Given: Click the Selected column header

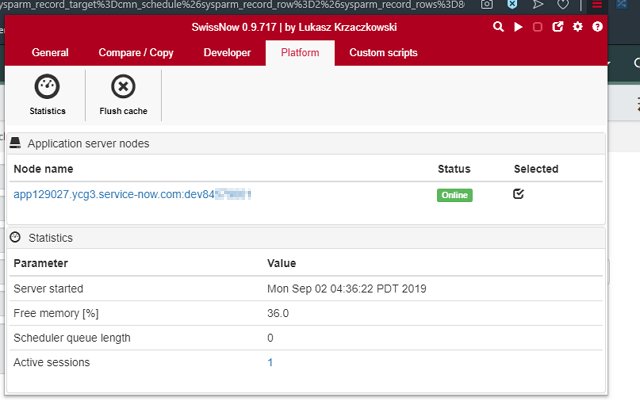Looking at the screenshot, I should 536,169.
